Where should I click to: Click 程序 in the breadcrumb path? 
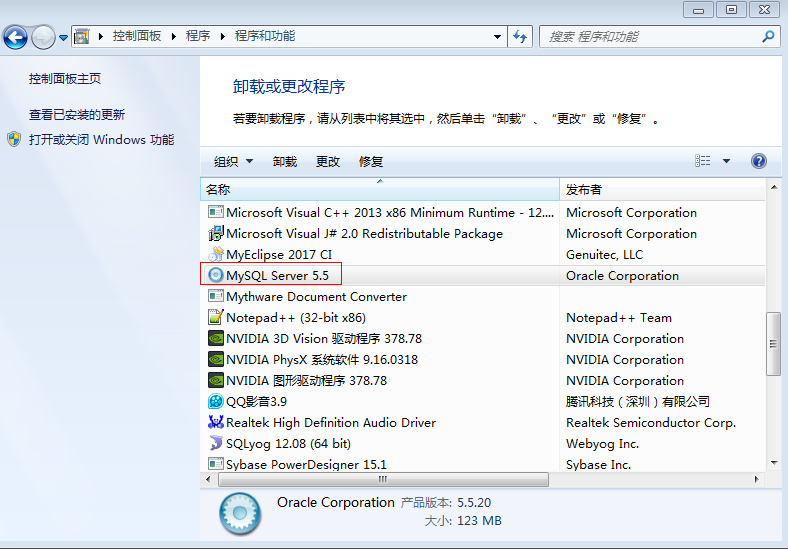click(198, 36)
